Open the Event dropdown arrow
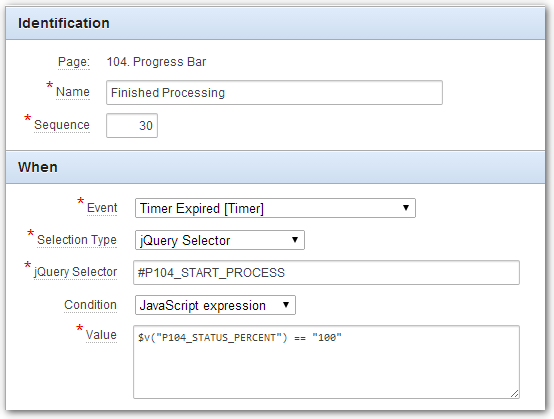Viewport: 554px width, 419px height. click(x=406, y=208)
